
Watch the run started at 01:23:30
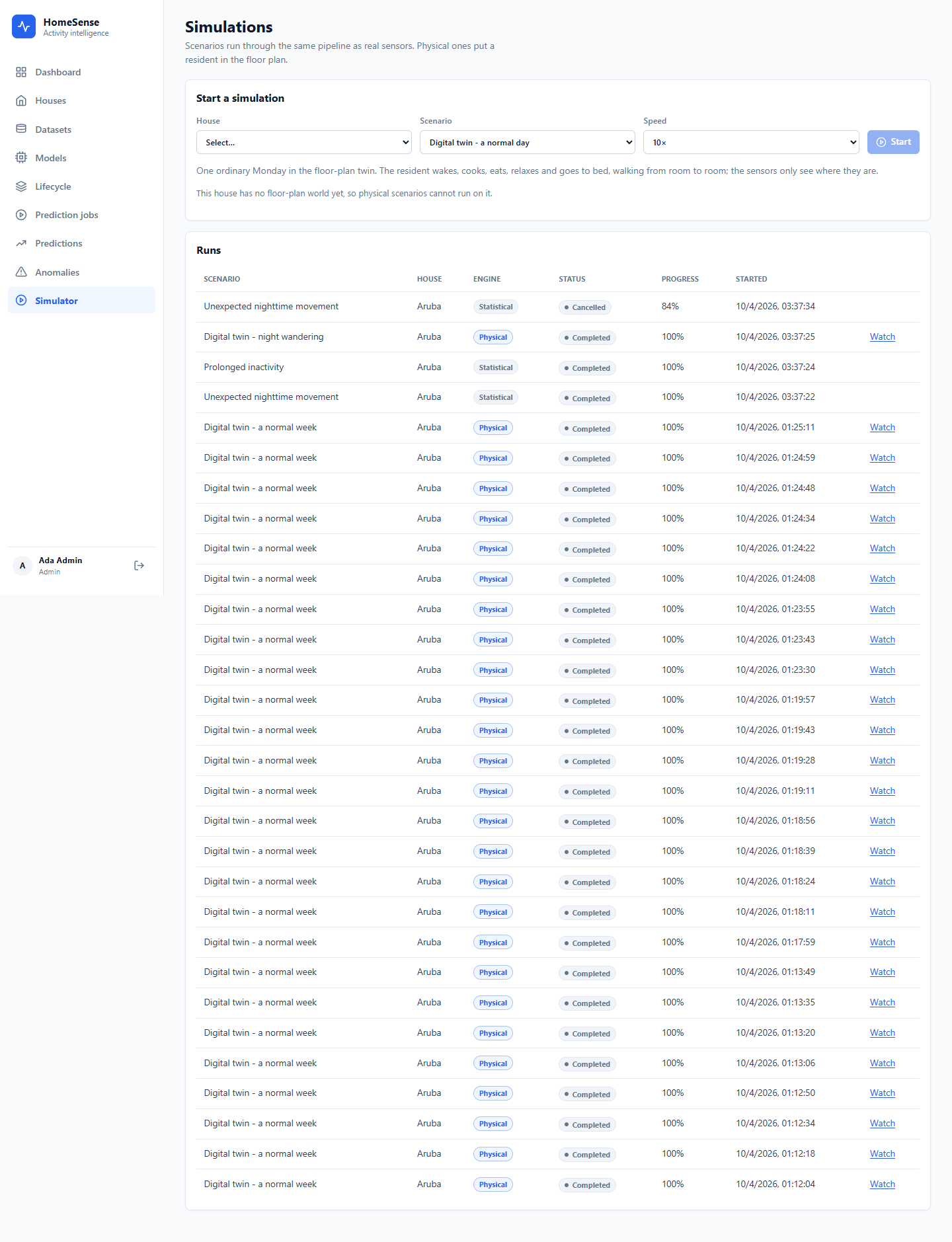(x=882, y=670)
